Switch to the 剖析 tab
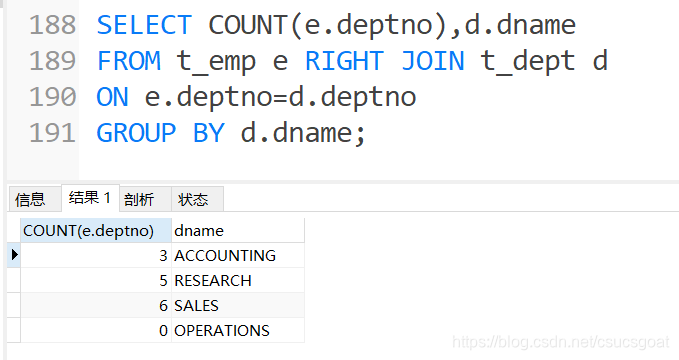 click(x=145, y=199)
